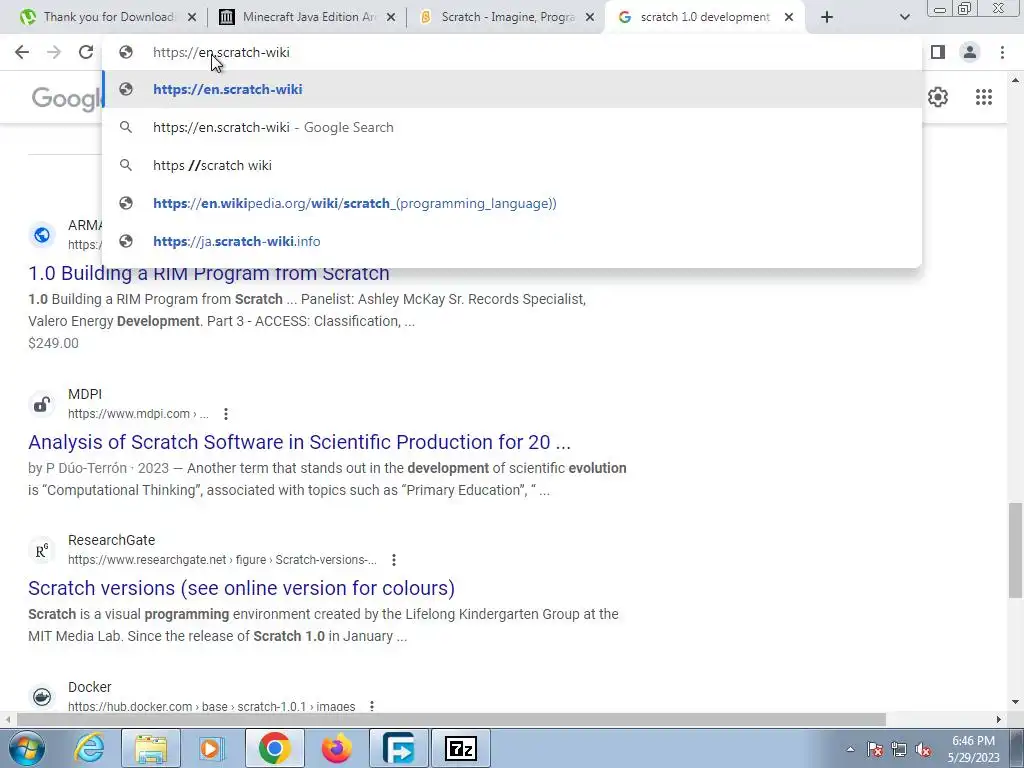Click the Docker site favicon
Screen dimensions: 1024x768
tap(42, 697)
